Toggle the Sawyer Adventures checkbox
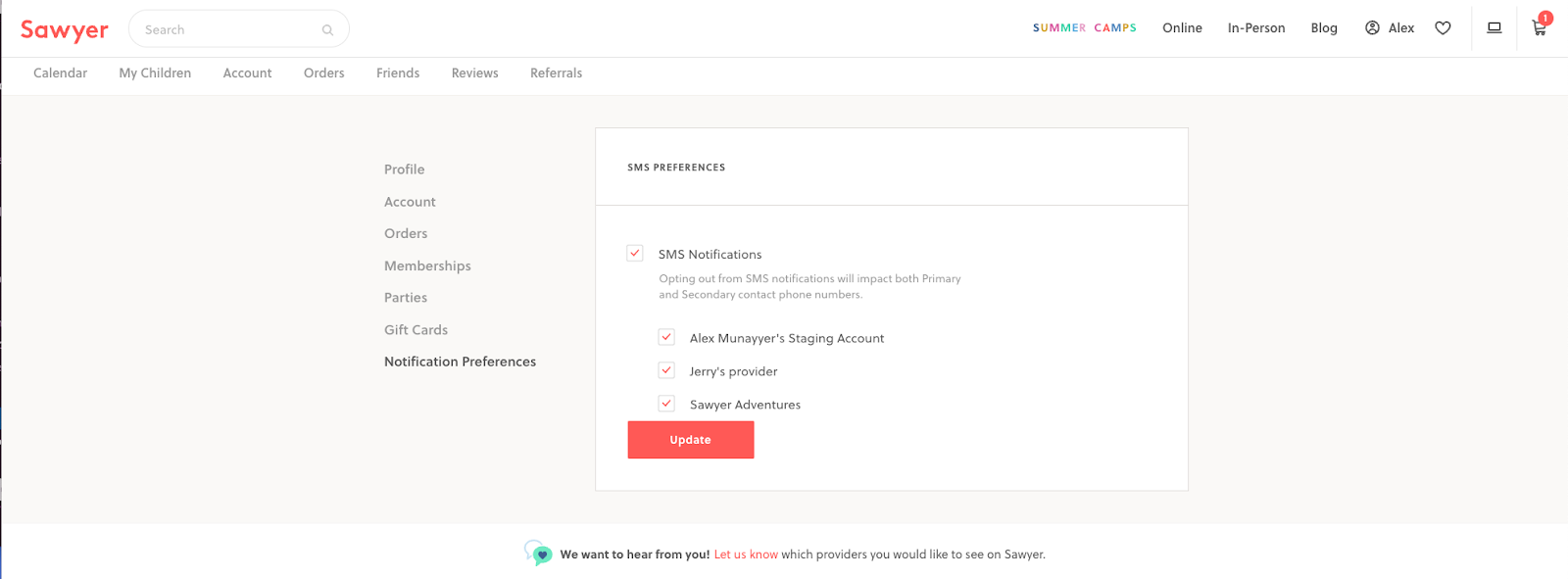This screenshot has width=1568, height=579. [x=666, y=404]
